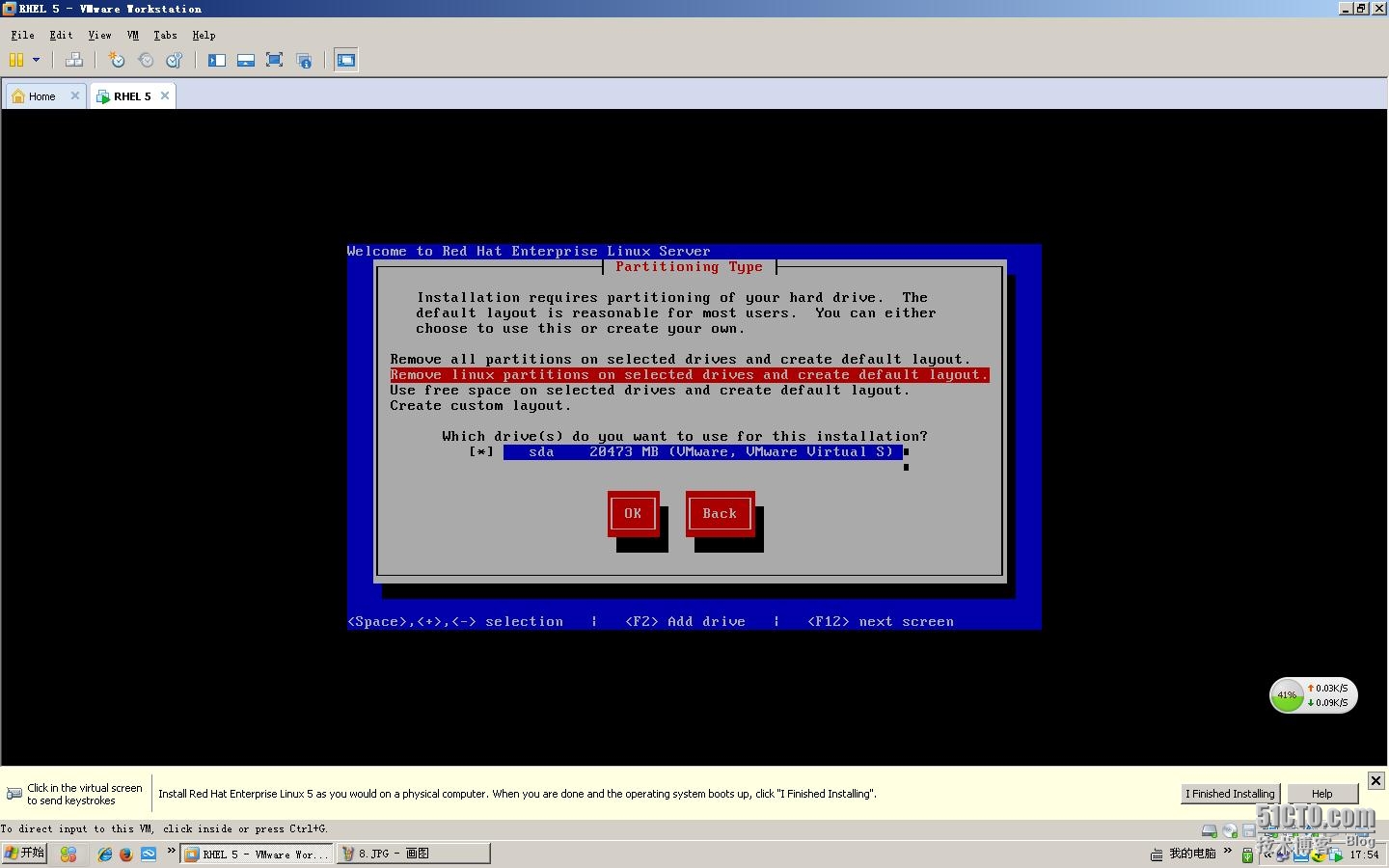Screen dimensions: 1389x868
Task: Open the Windows Start button
Action: point(24,854)
